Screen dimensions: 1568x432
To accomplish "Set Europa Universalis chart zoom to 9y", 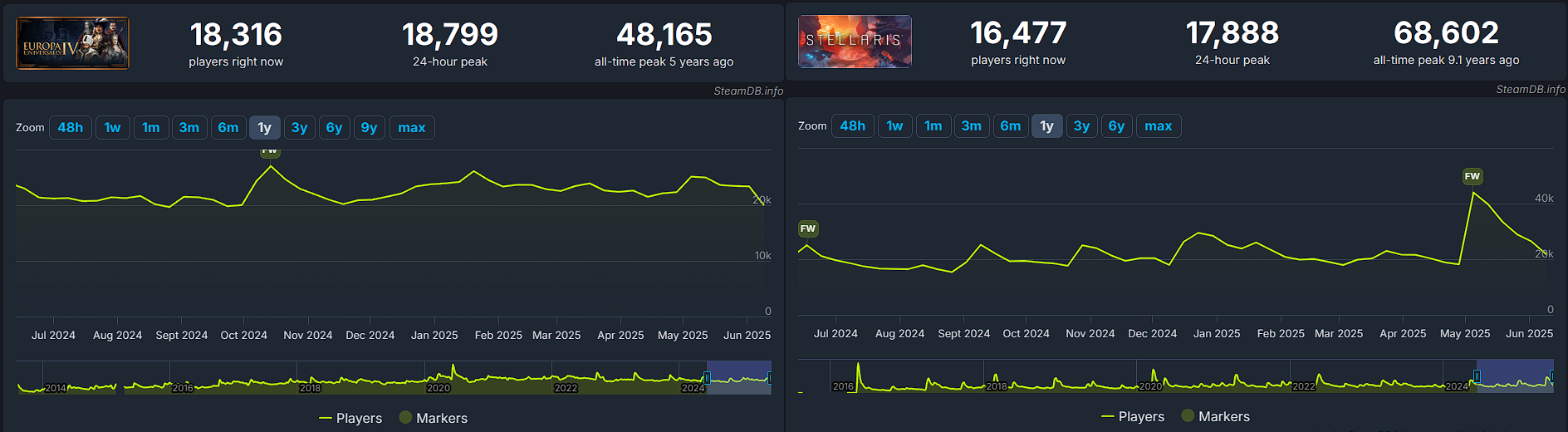I will click(x=370, y=127).
